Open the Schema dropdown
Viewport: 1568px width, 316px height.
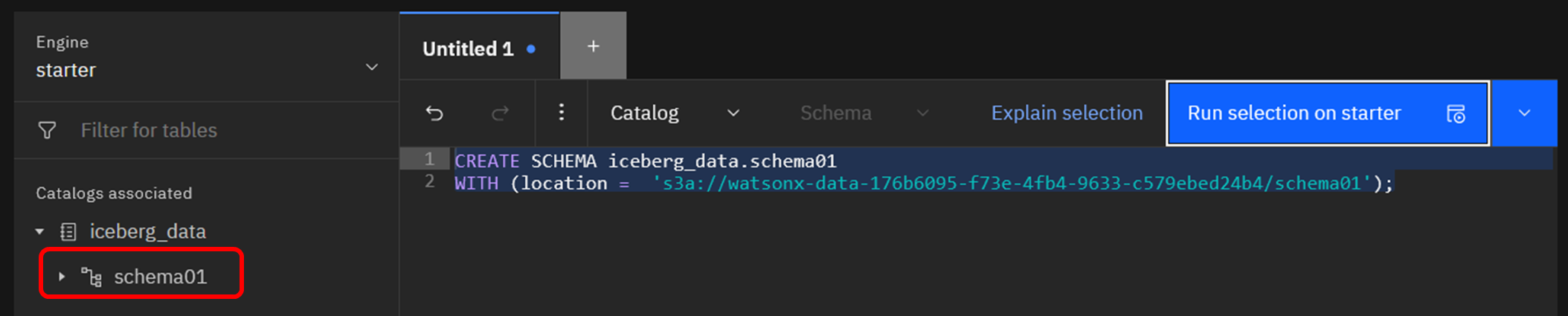(x=864, y=113)
